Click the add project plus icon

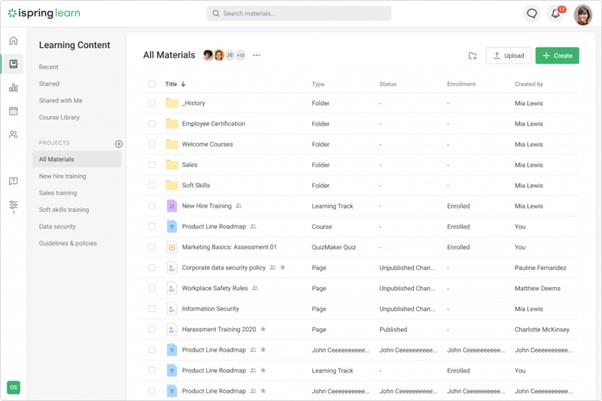coord(119,144)
